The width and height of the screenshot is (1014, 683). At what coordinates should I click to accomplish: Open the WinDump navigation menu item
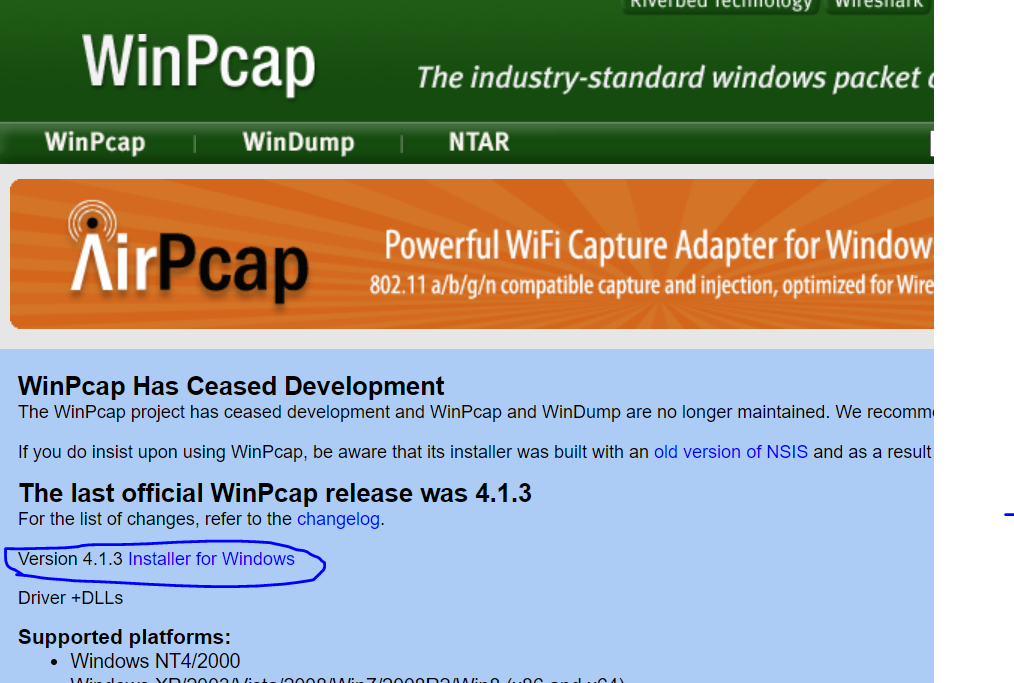[x=298, y=142]
